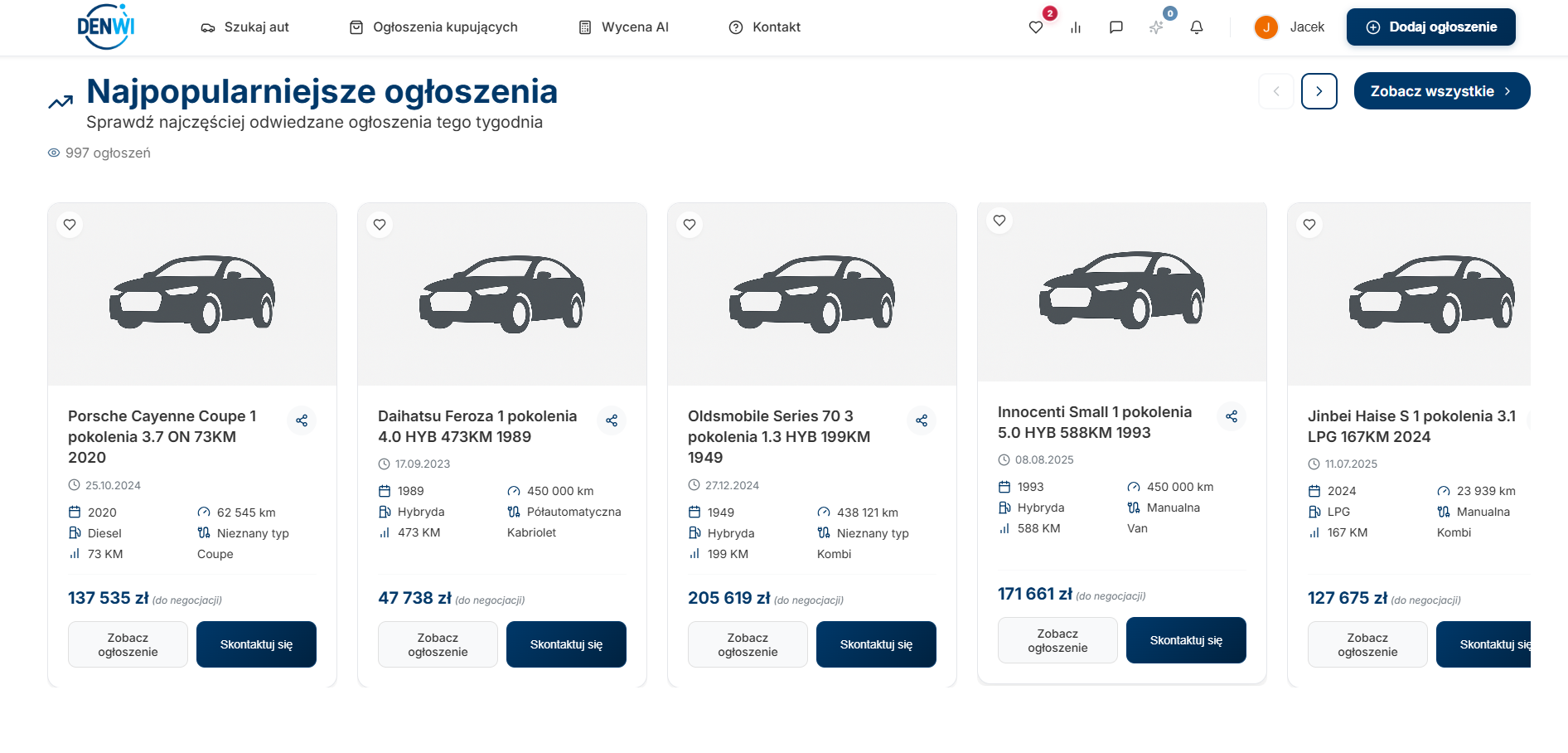Go to next carousel page arrow

[x=1319, y=91]
